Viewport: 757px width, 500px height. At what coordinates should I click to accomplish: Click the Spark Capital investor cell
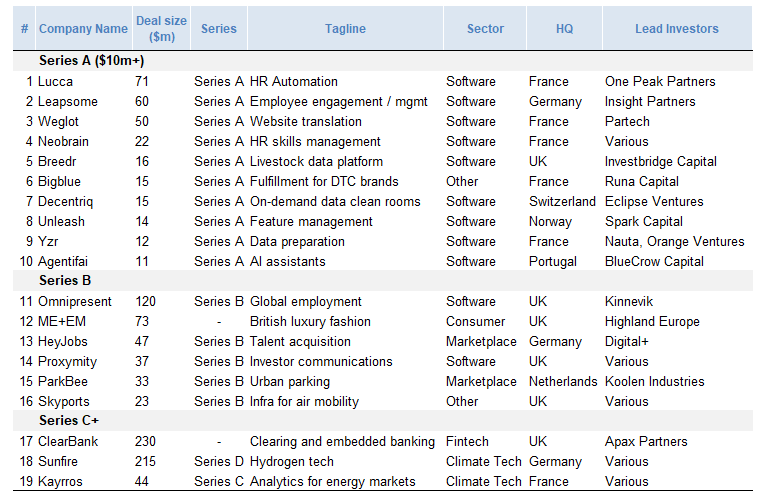pos(644,222)
